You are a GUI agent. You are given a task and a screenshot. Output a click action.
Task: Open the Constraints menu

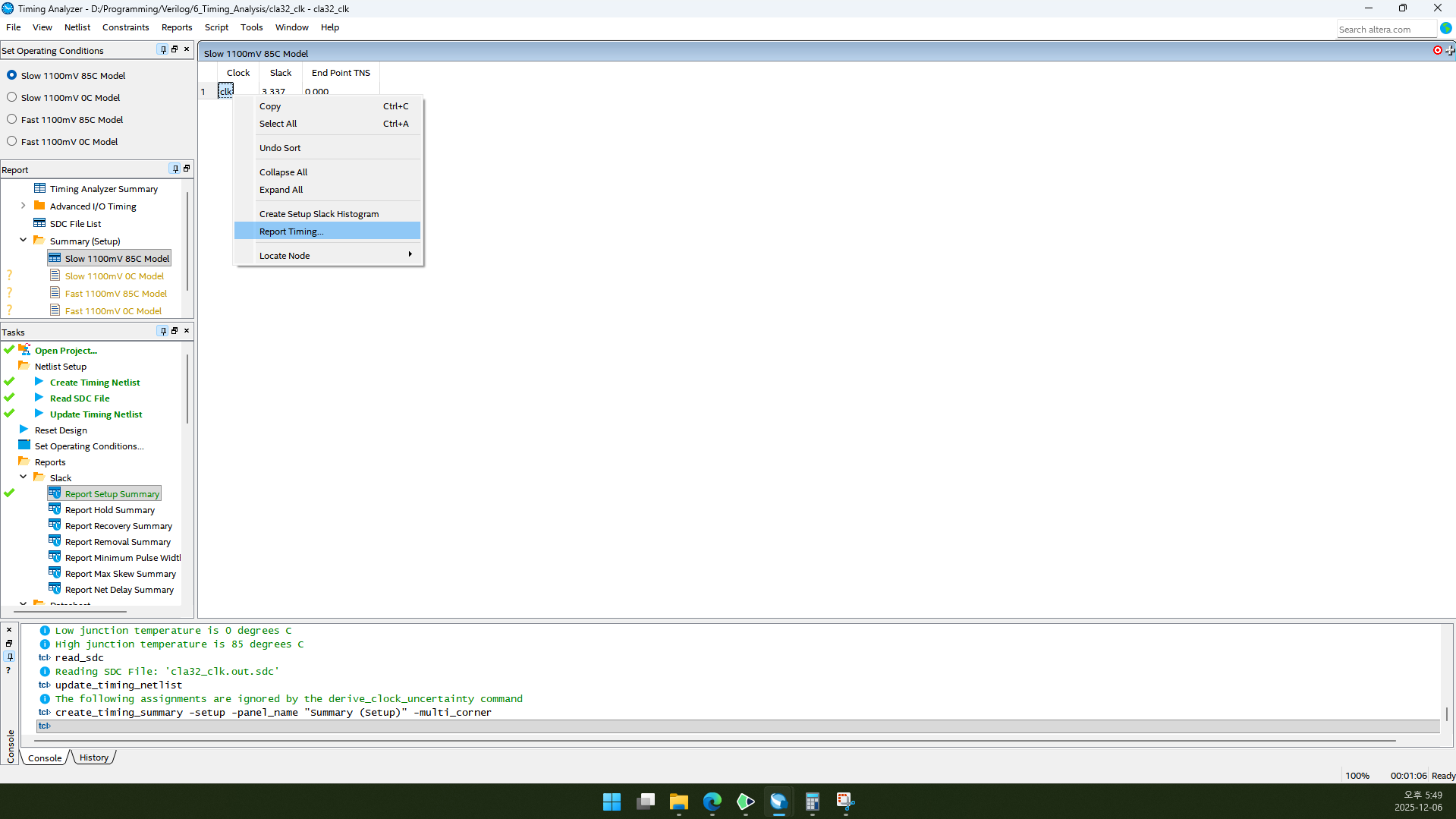(125, 27)
